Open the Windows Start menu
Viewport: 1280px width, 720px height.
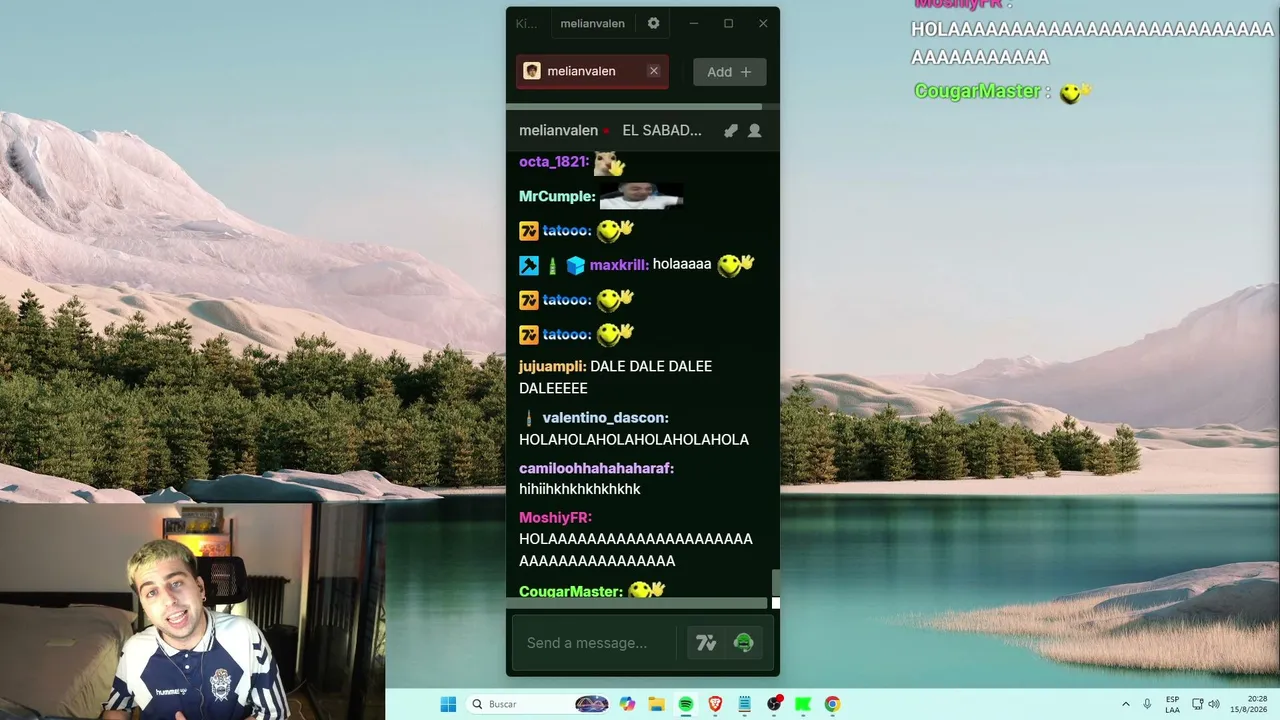[x=448, y=704]
